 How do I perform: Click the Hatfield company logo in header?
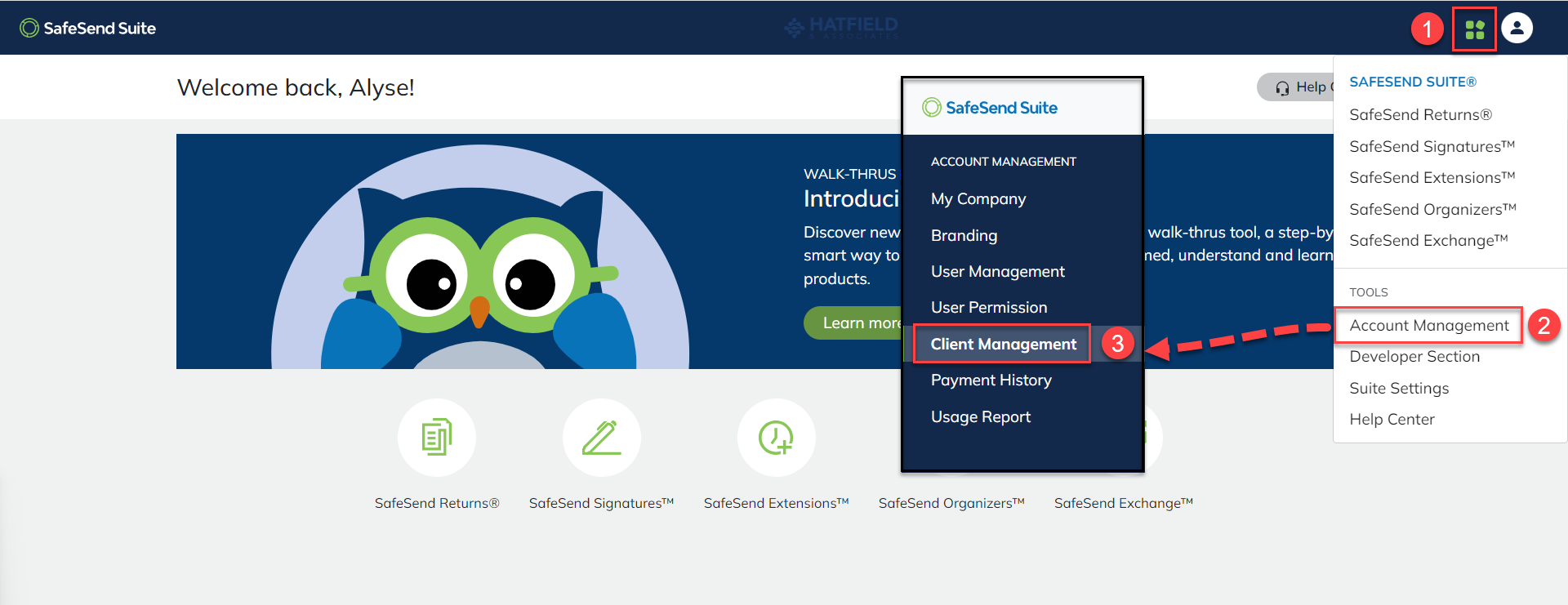coord(841,28)
